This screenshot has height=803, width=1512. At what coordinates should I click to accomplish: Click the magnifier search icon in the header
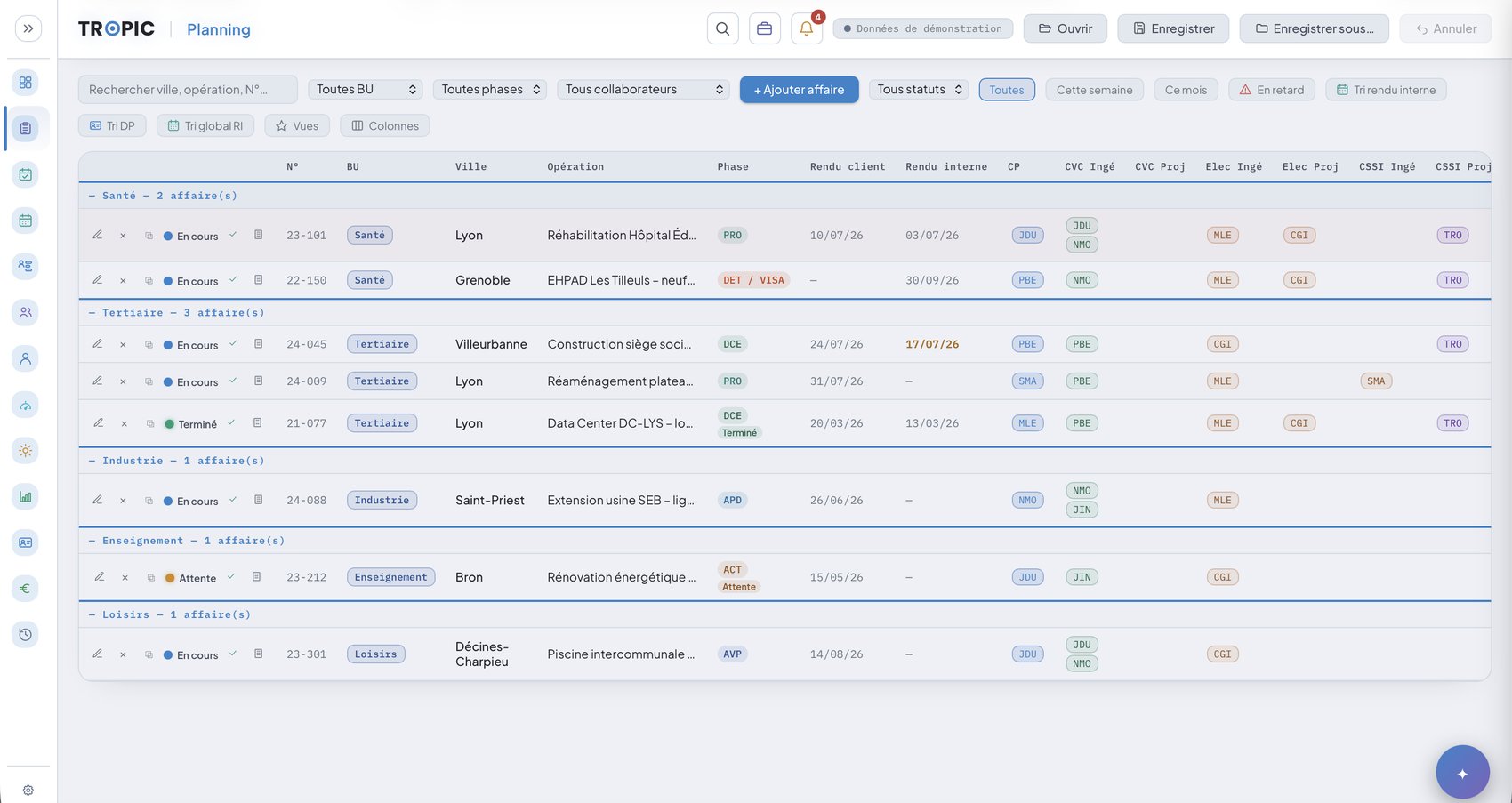tap(723, 28)
